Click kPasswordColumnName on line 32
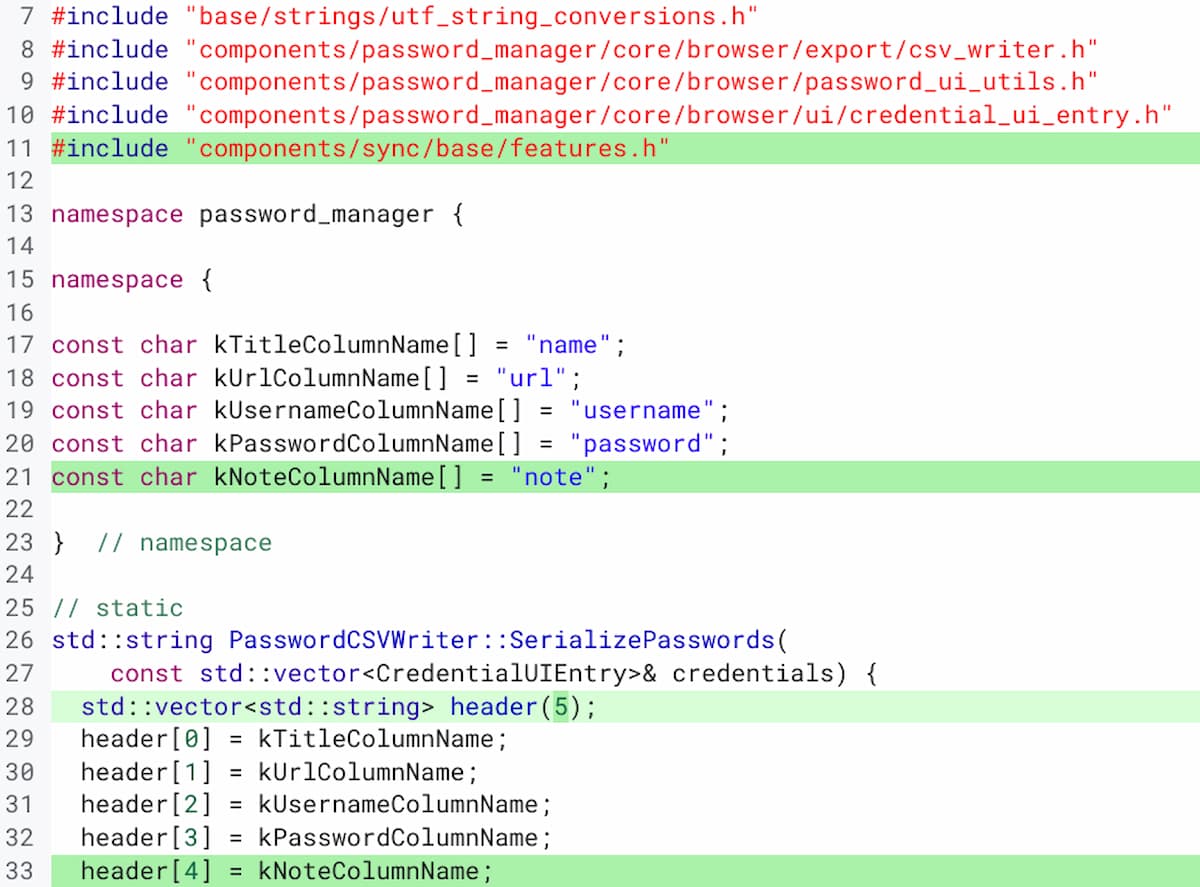The height and width of the screenshot is (887, 1200). (397, 838)
